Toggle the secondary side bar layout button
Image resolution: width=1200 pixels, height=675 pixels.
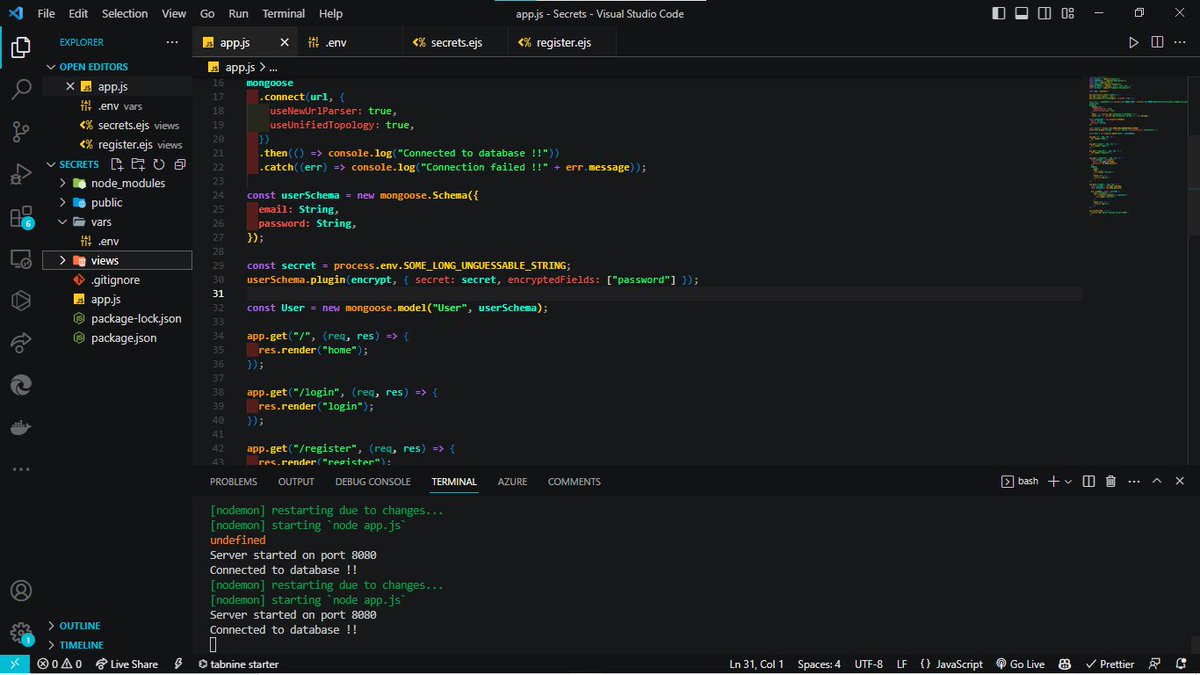[1045, 13]
